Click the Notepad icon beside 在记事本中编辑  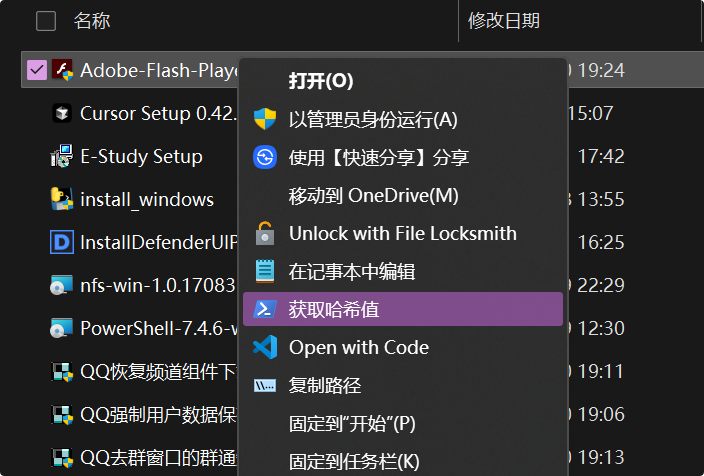coord(265,271)
